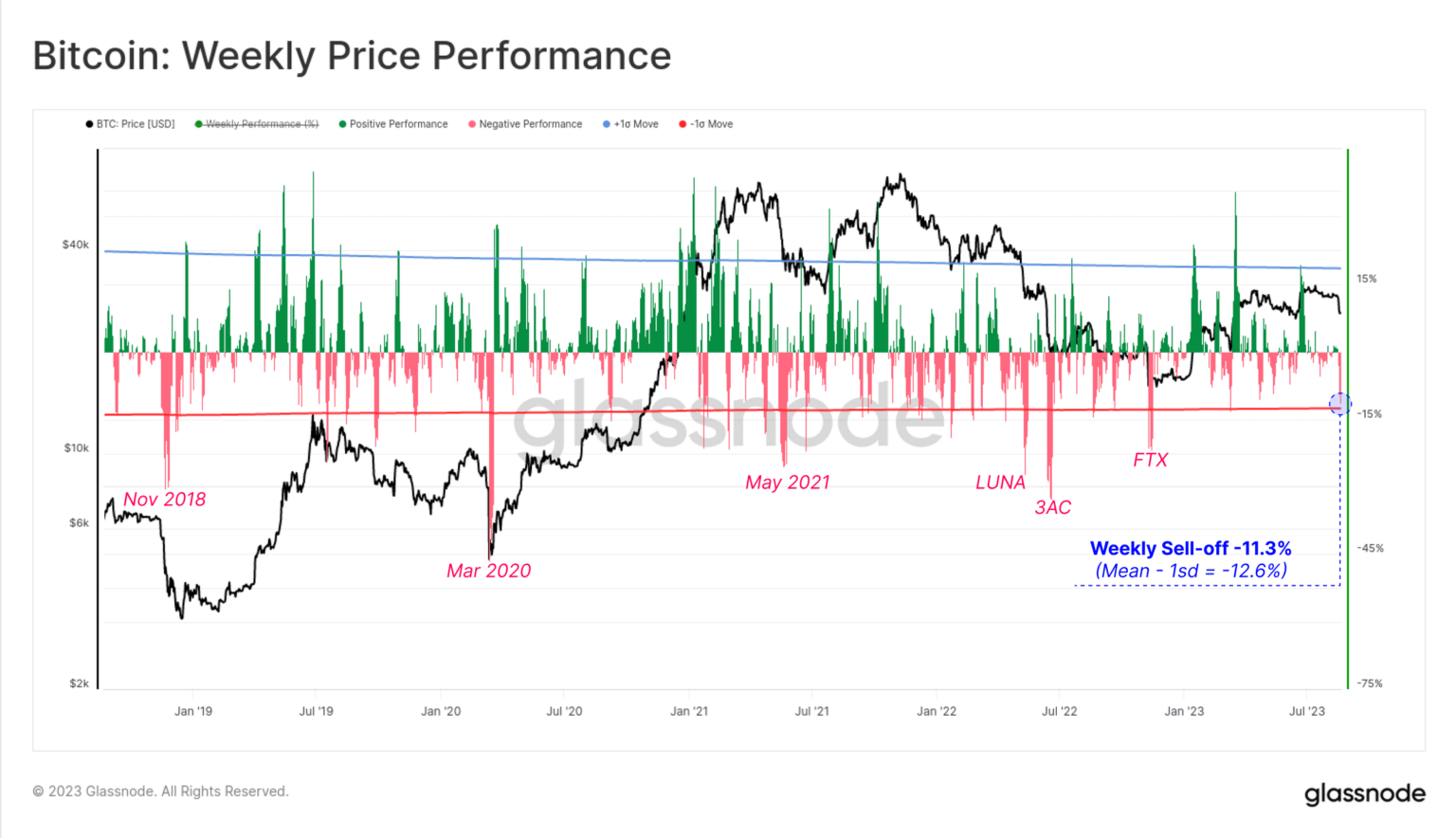The width and height of the screenshot is (1456, 838).
Task: Toggle the struck-through Weekly Performance (%) series
Action: point(262,124)
